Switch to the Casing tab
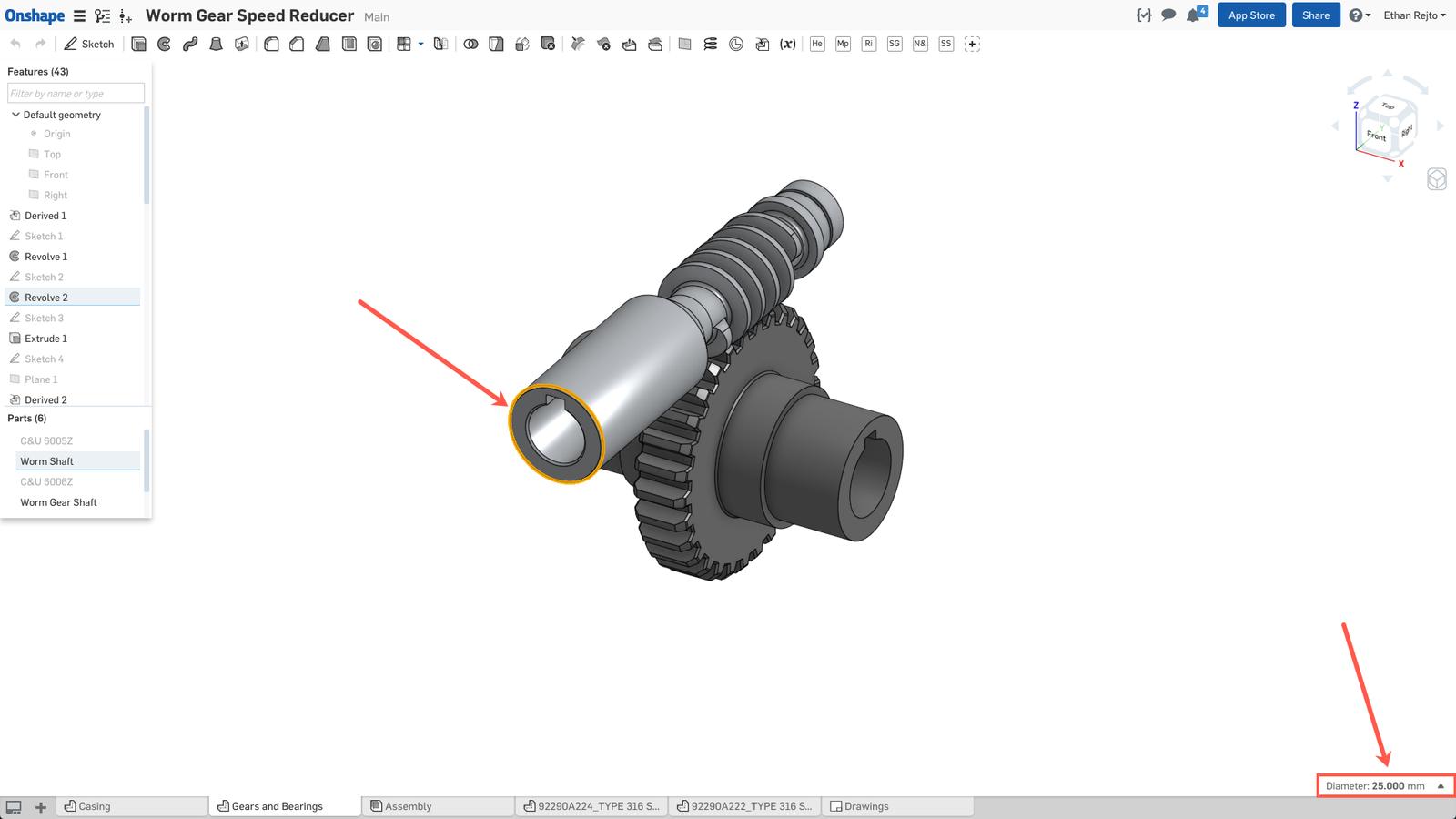 [x=95, y=806]
